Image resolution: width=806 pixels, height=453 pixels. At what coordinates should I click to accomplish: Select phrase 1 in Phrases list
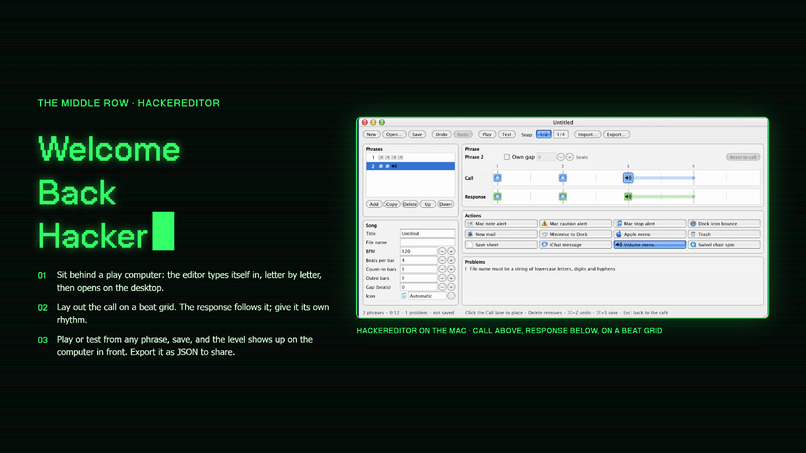(410, 157)
